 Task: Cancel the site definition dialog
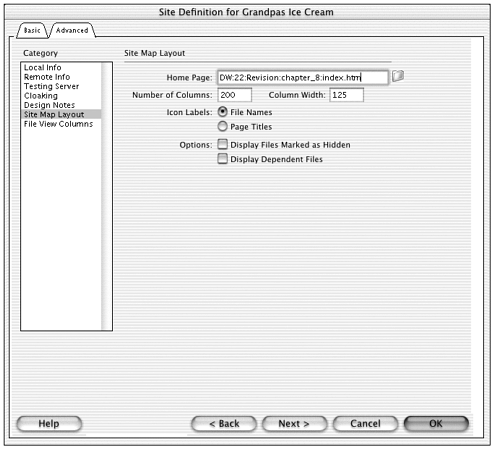click(x=365, y=424)
